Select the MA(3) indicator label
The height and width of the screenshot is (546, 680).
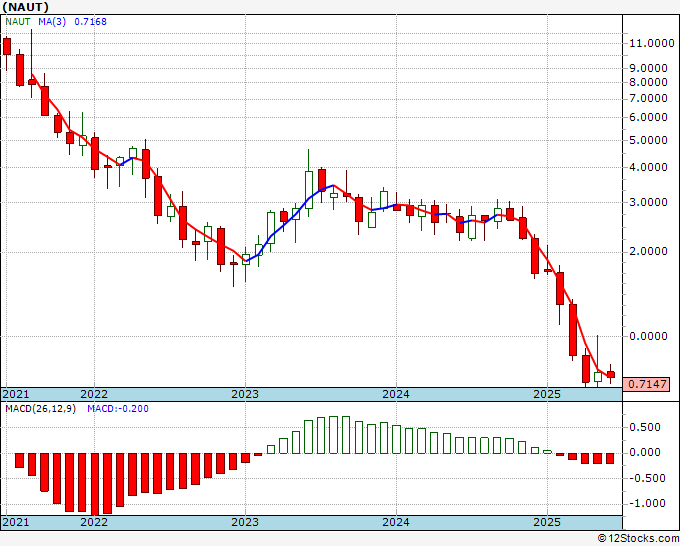[52, 22]
